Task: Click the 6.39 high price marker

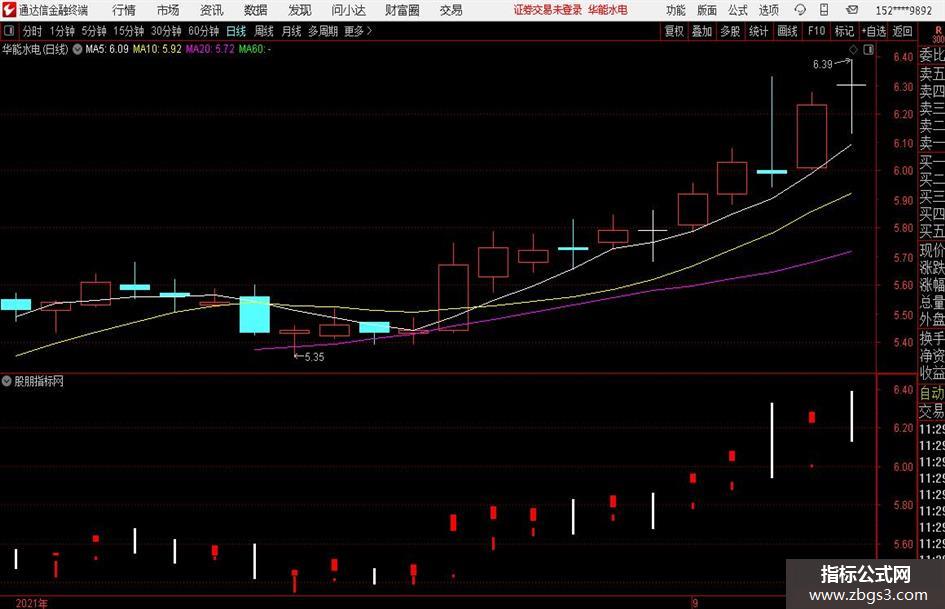Action: (823, 65)
